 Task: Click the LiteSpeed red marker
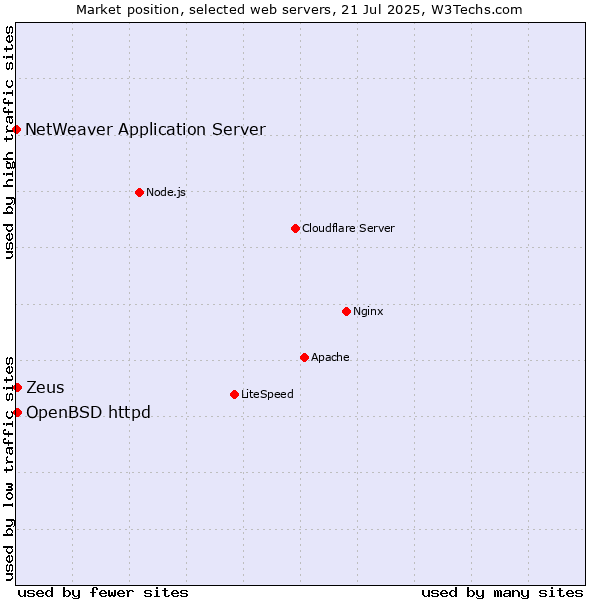tap(235, 395)
